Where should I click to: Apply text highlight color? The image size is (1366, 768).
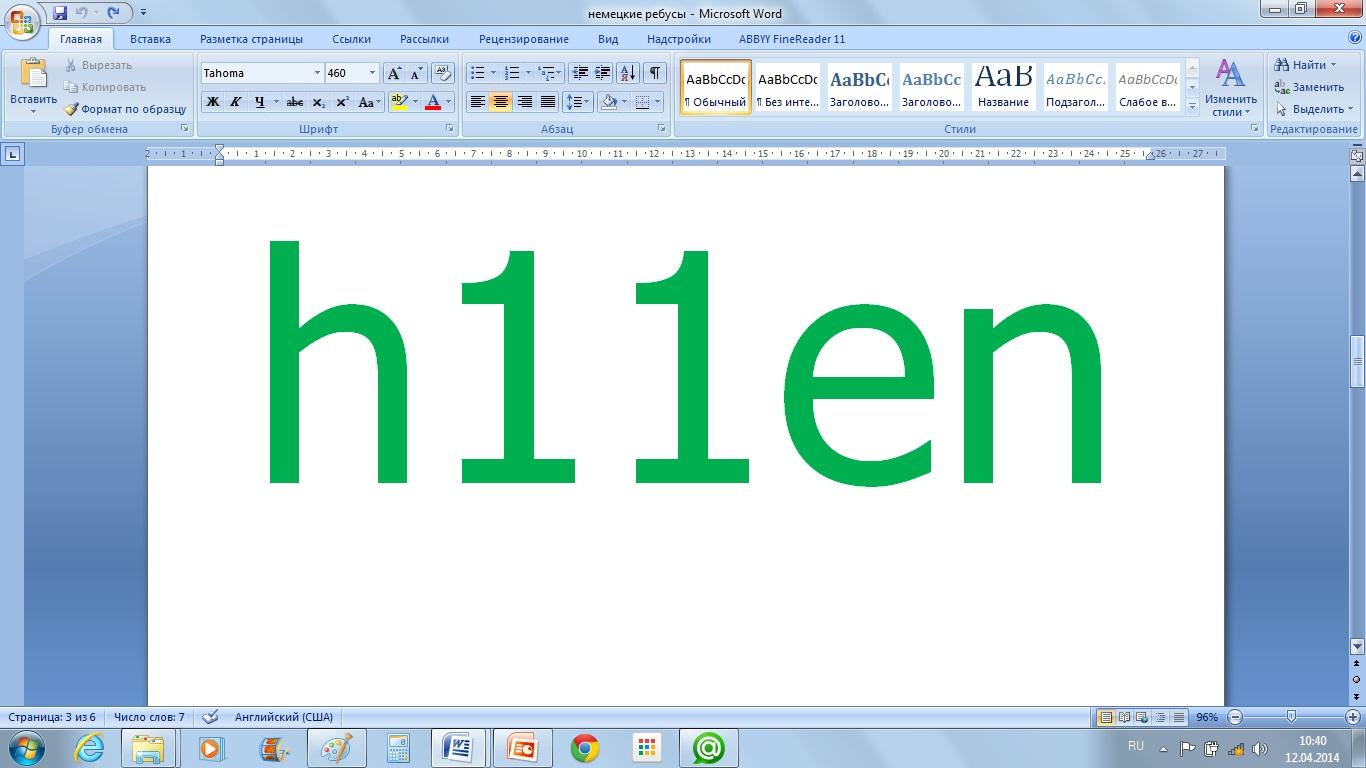pyautogui.click(x=399, y=102)
